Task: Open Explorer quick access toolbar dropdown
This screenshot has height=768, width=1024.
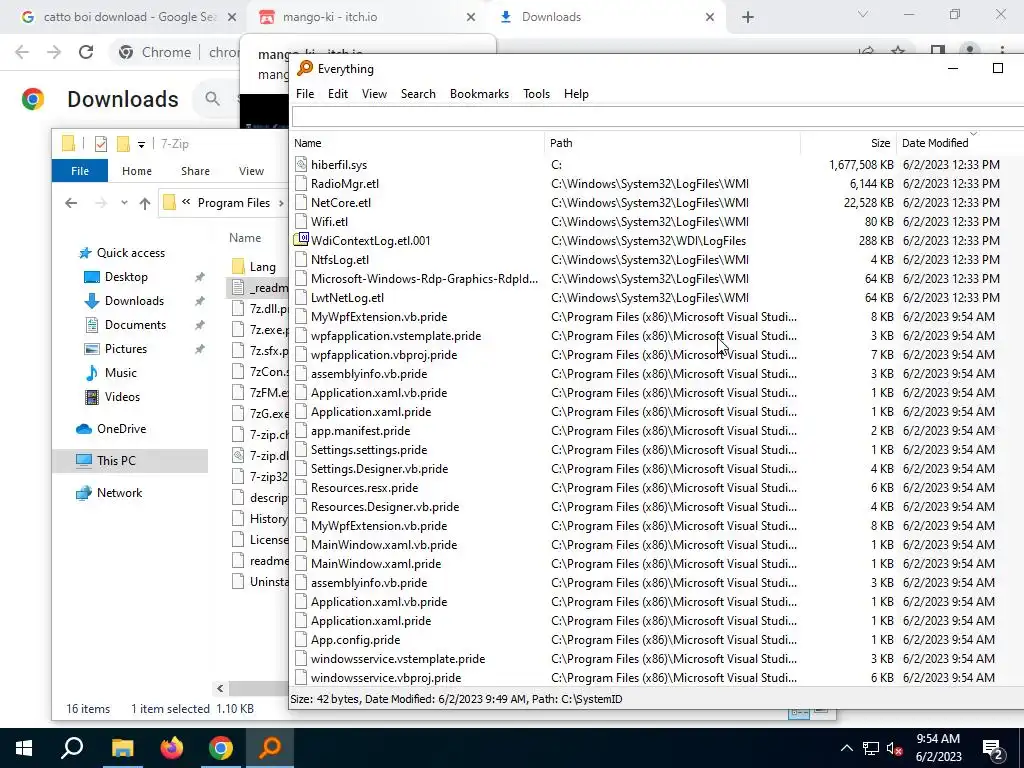Action: 141,144
